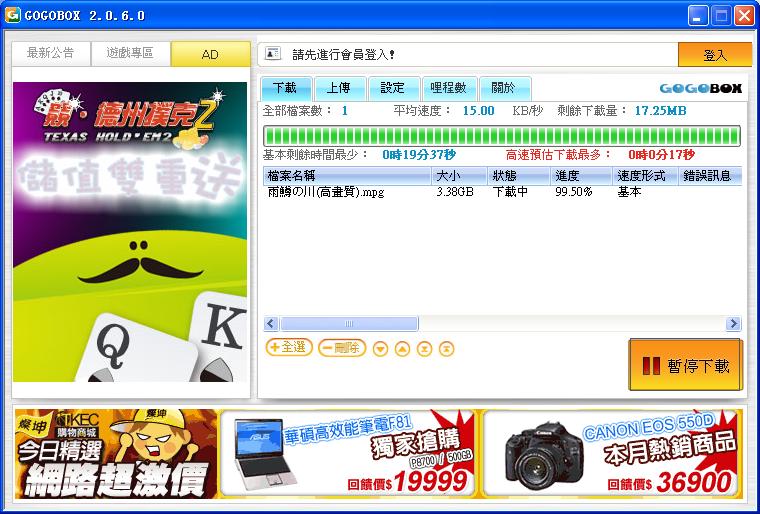Click the TKEC 今日精選 banner ad
The width and height of the screenshot is (760, 514).
click(x=116, y=454)
